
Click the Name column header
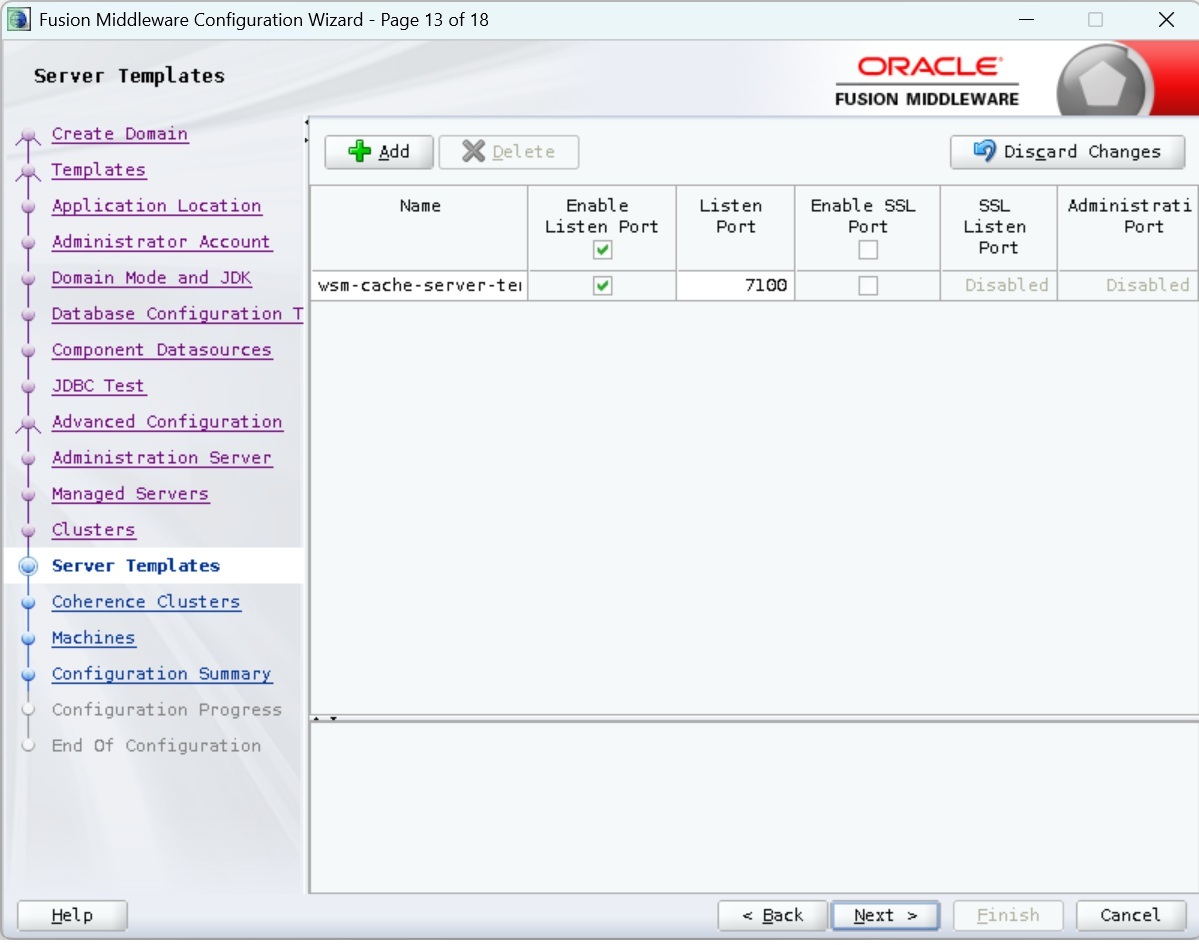[x=419, y=228]
